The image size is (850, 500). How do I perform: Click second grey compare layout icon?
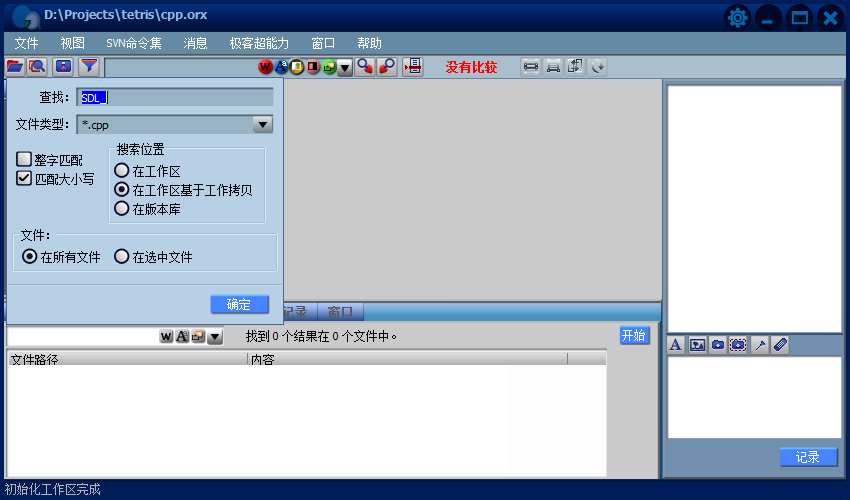[553, 67]
